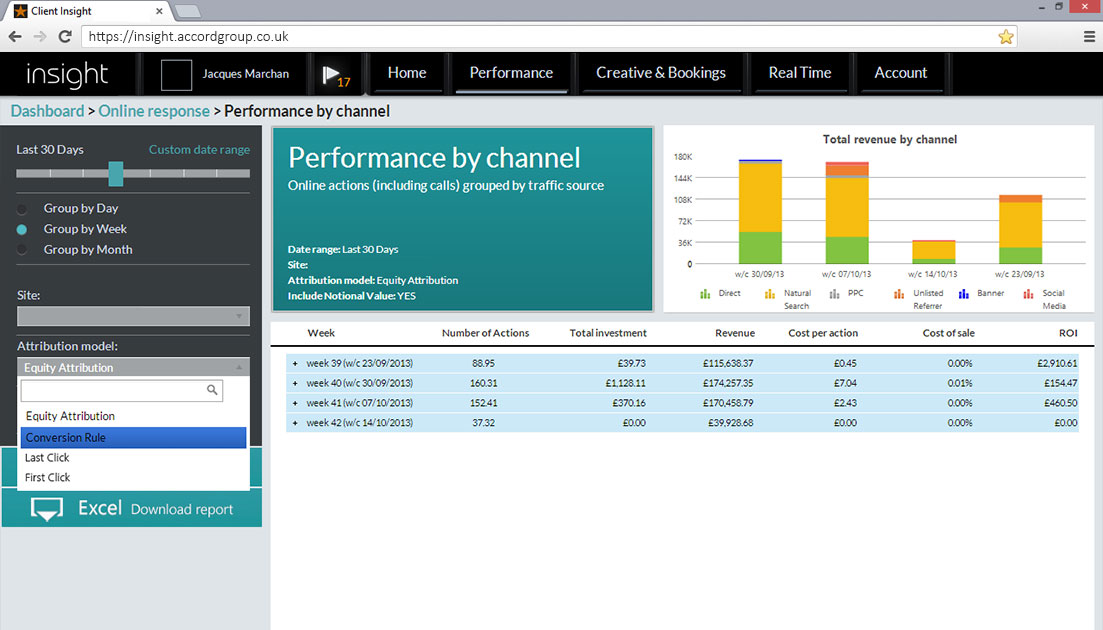The image size is (1103, 630).
Task: Open the Site dropdown
Action: point(133,316)
